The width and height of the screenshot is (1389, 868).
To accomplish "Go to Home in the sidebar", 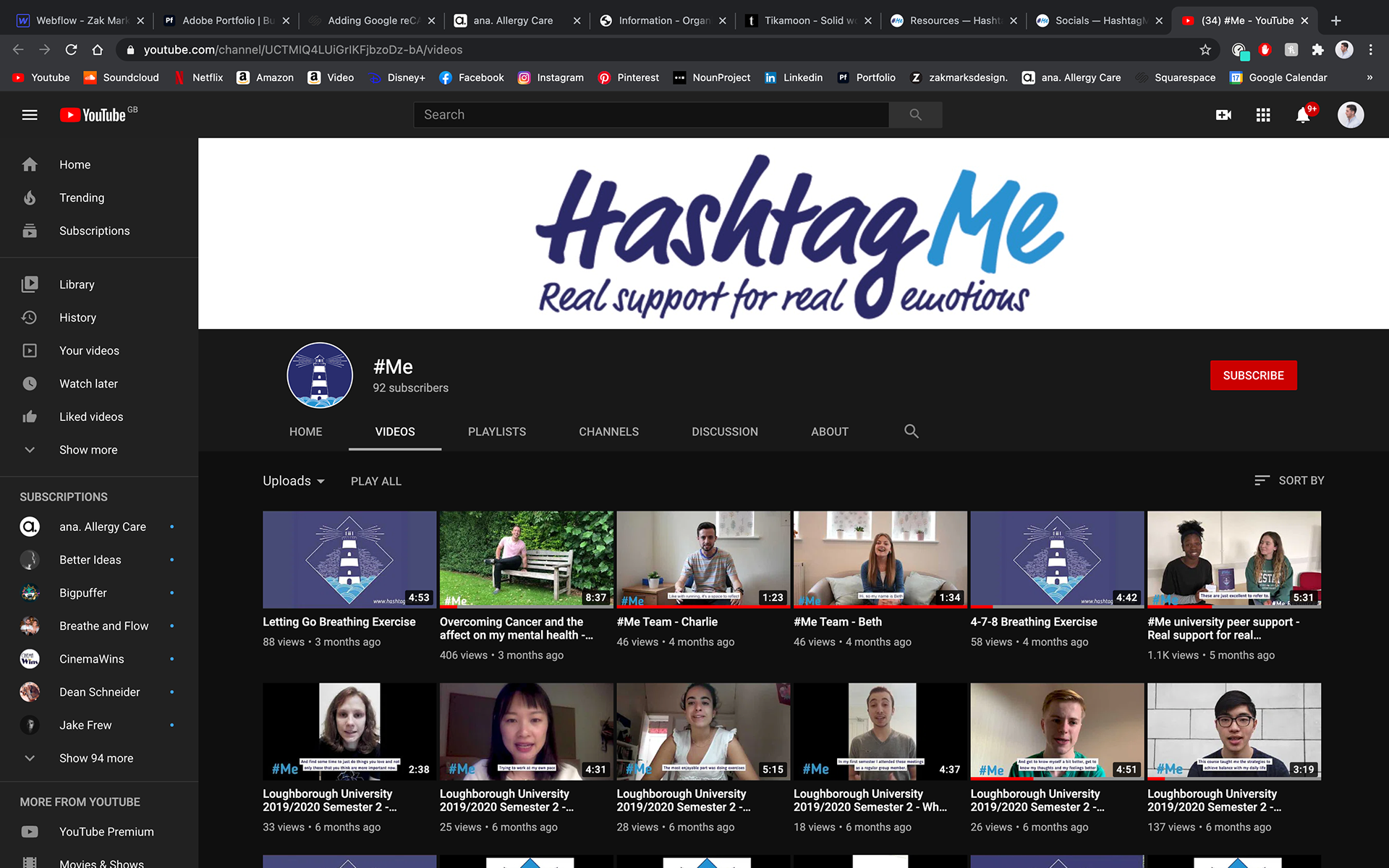I will [99, 165].
